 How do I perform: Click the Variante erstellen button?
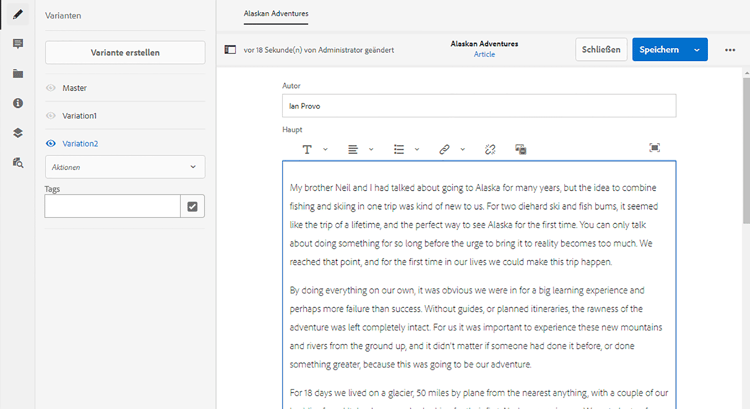125,53
